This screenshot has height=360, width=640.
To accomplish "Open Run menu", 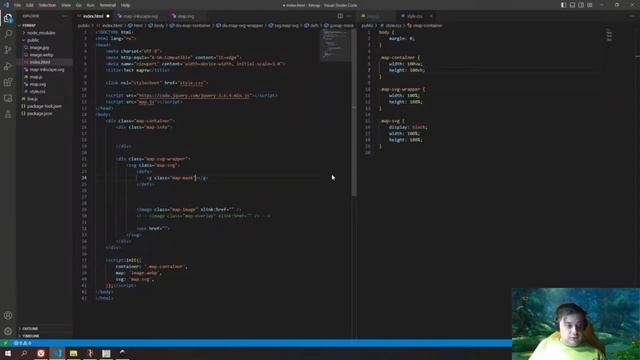I will coord(91,5).
